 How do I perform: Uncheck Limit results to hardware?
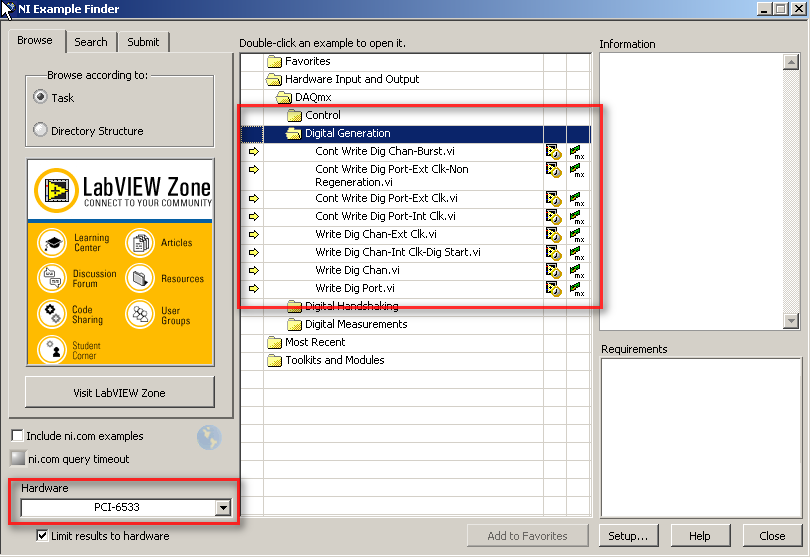tap(42, 536)
